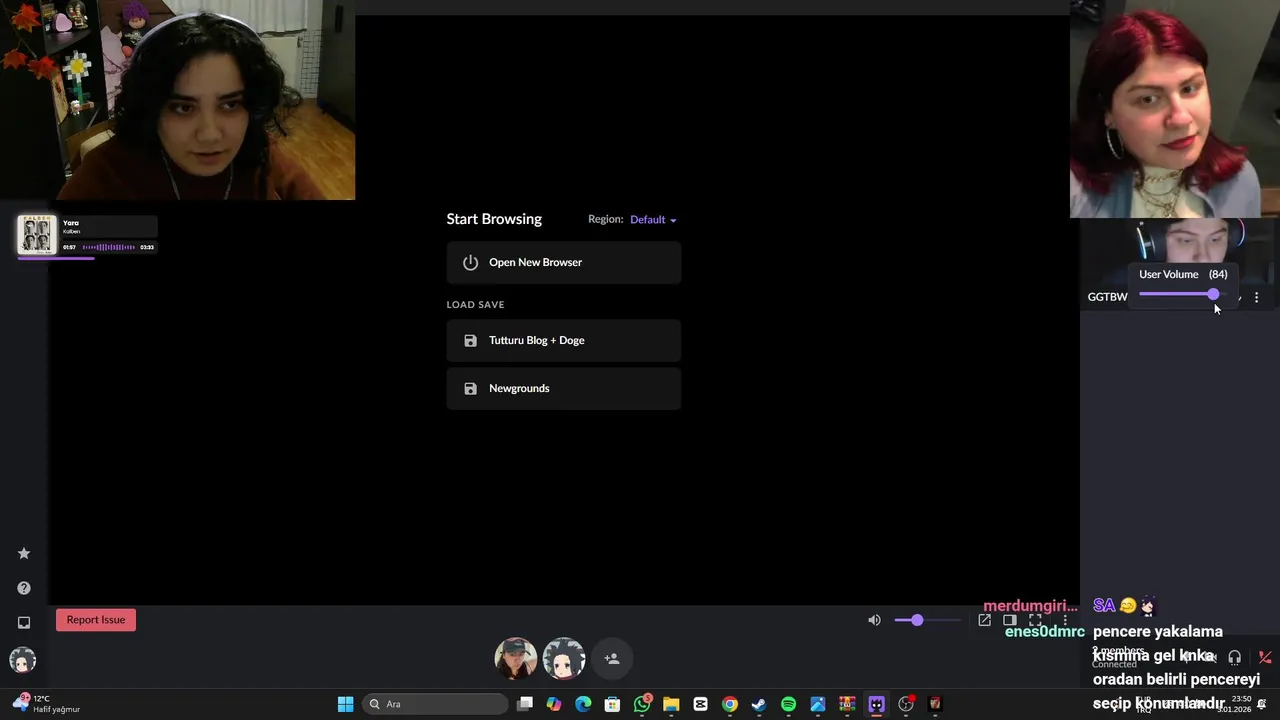This screenshot has height=720, width=1280.
Task: Open the WinRAR icon in the taskbar
Action: pos(847,704)
